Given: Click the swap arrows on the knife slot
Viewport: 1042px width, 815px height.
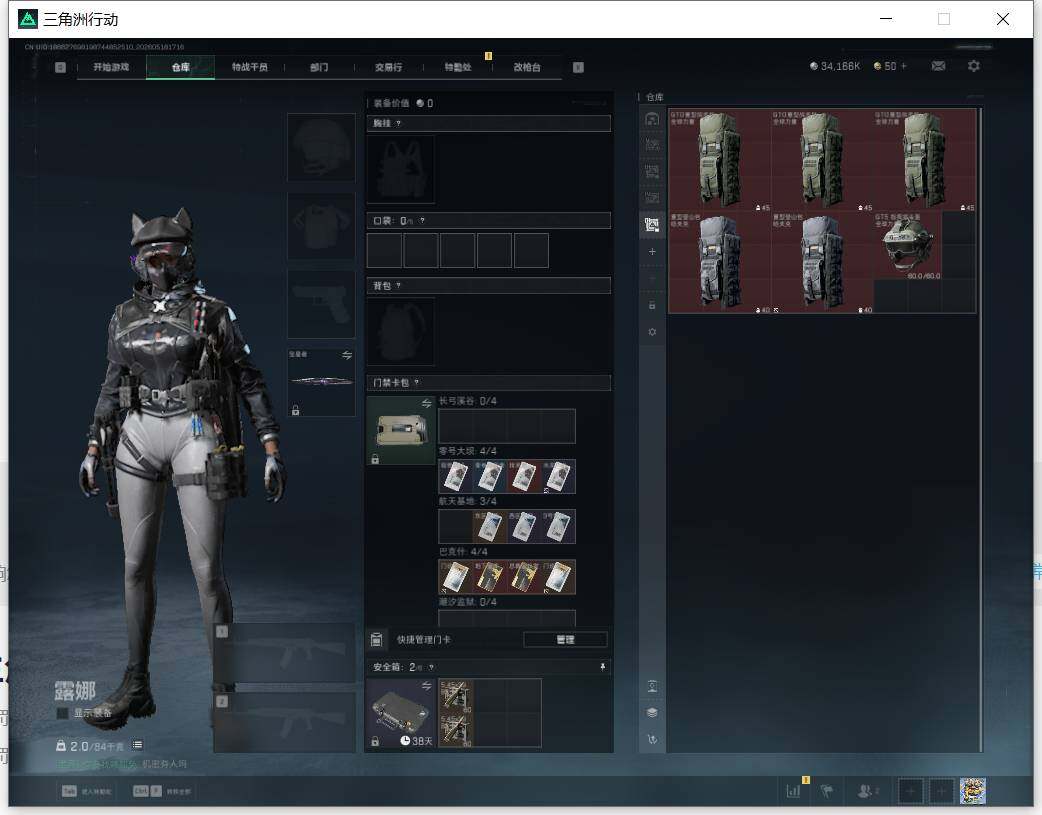Looking at the screenshot, I should tap(347, 355).
